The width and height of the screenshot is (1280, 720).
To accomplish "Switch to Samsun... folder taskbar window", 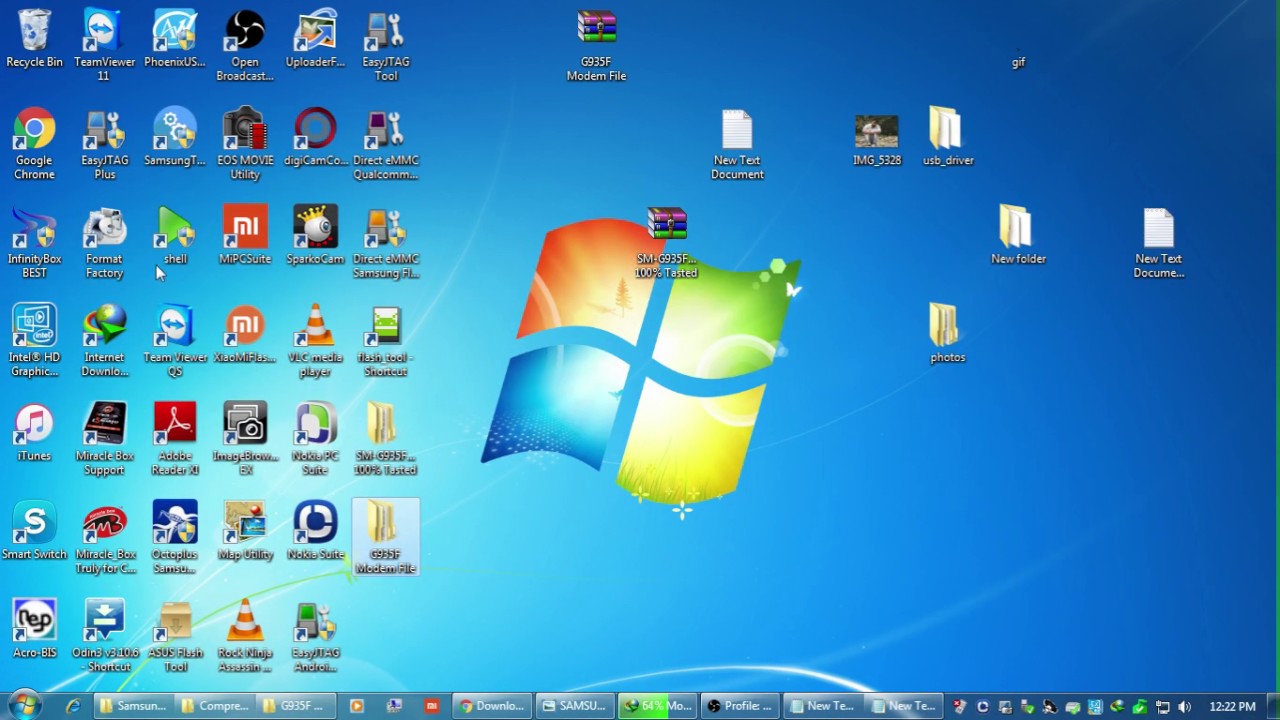I will tap(133, 706).
